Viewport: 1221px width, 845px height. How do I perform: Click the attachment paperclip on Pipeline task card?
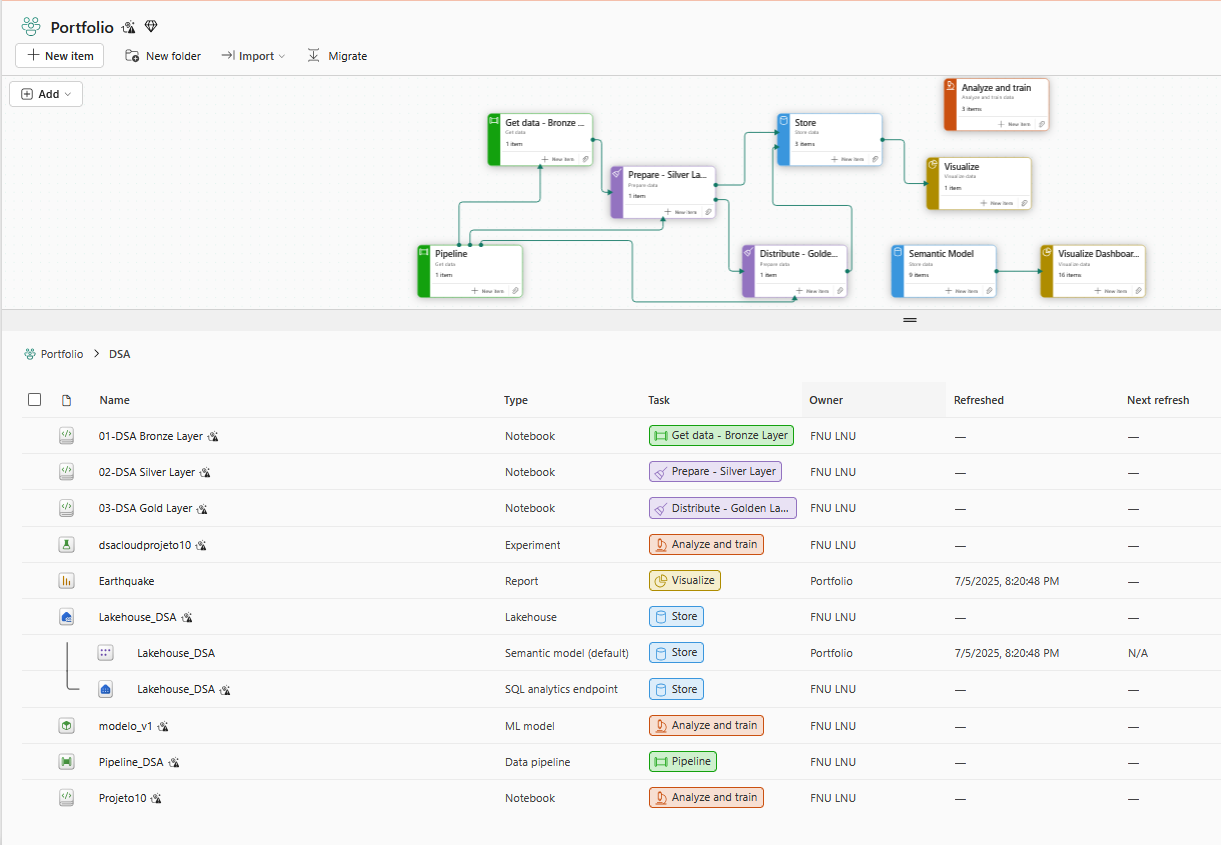point(515,291)
